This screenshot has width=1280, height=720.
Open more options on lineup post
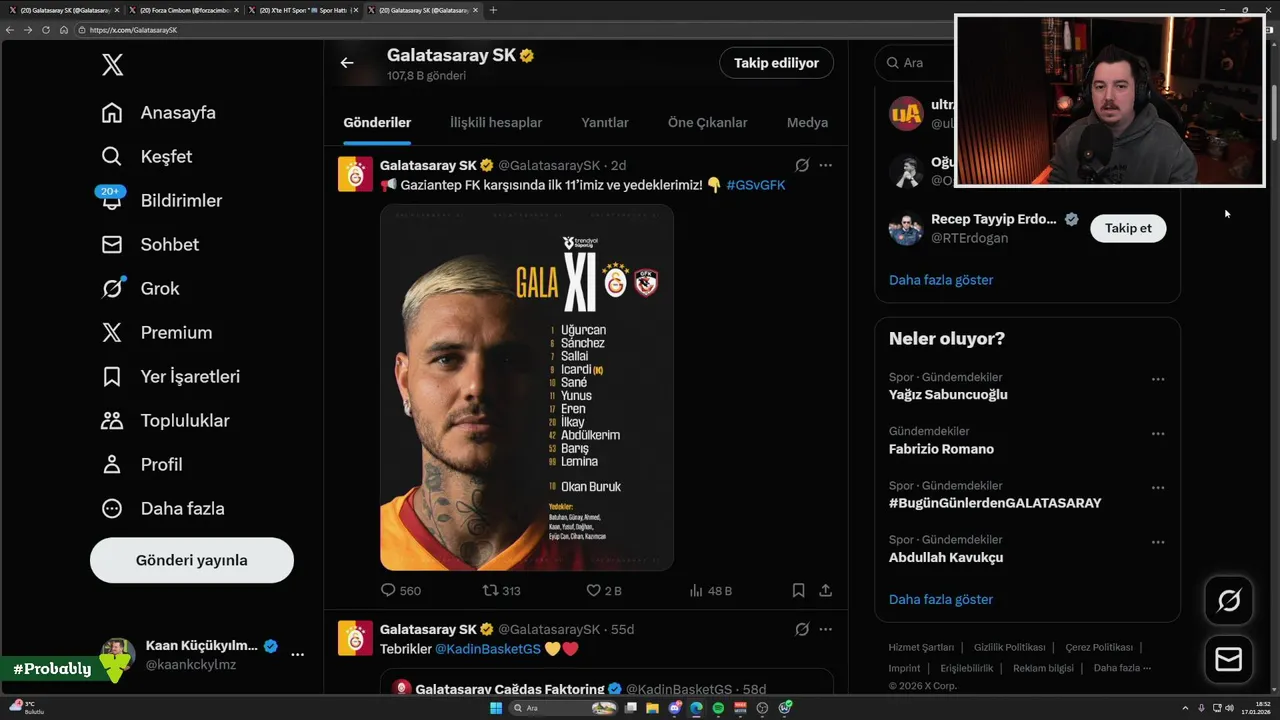(825, 165)
